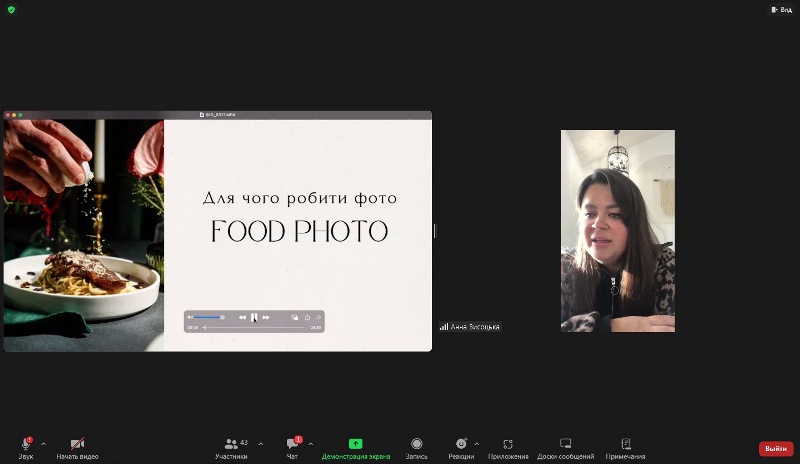Click the video timeline scrubber bar
The width and height of the screenshot is (800, 464).
coord(254,328)
